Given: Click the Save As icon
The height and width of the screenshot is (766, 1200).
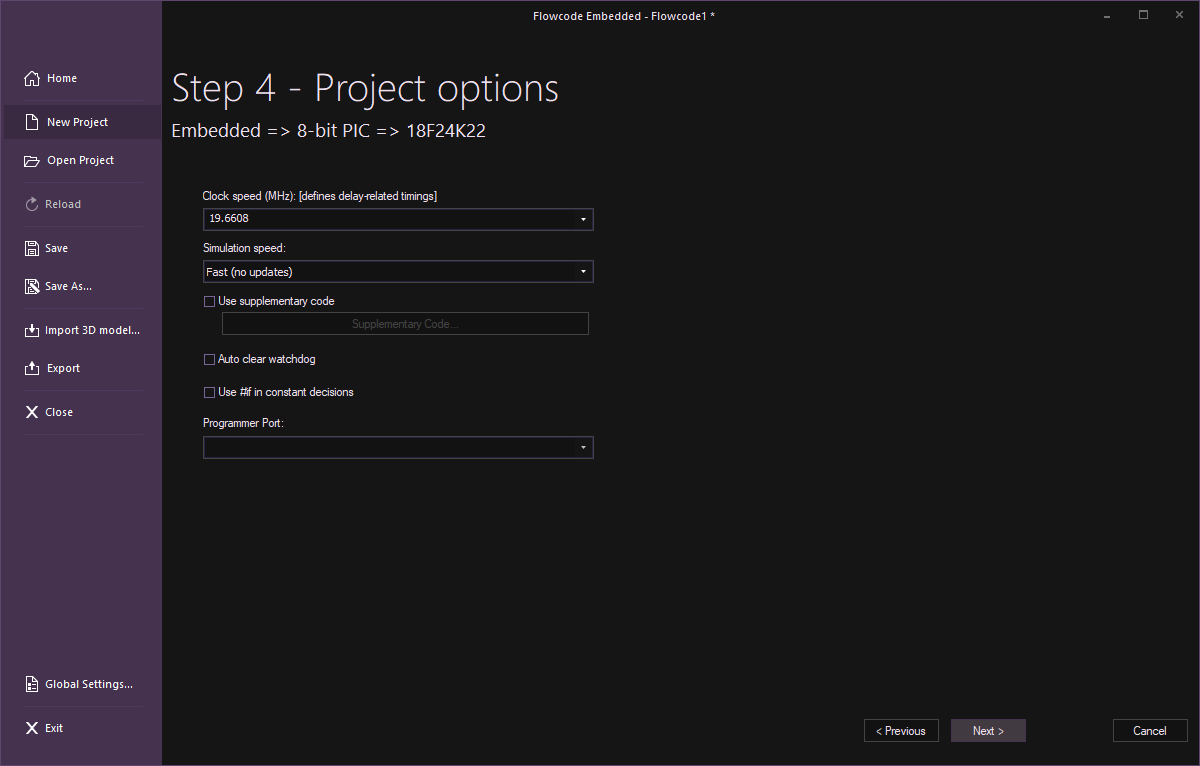Looking at the screenshot, I should point(32,286).
